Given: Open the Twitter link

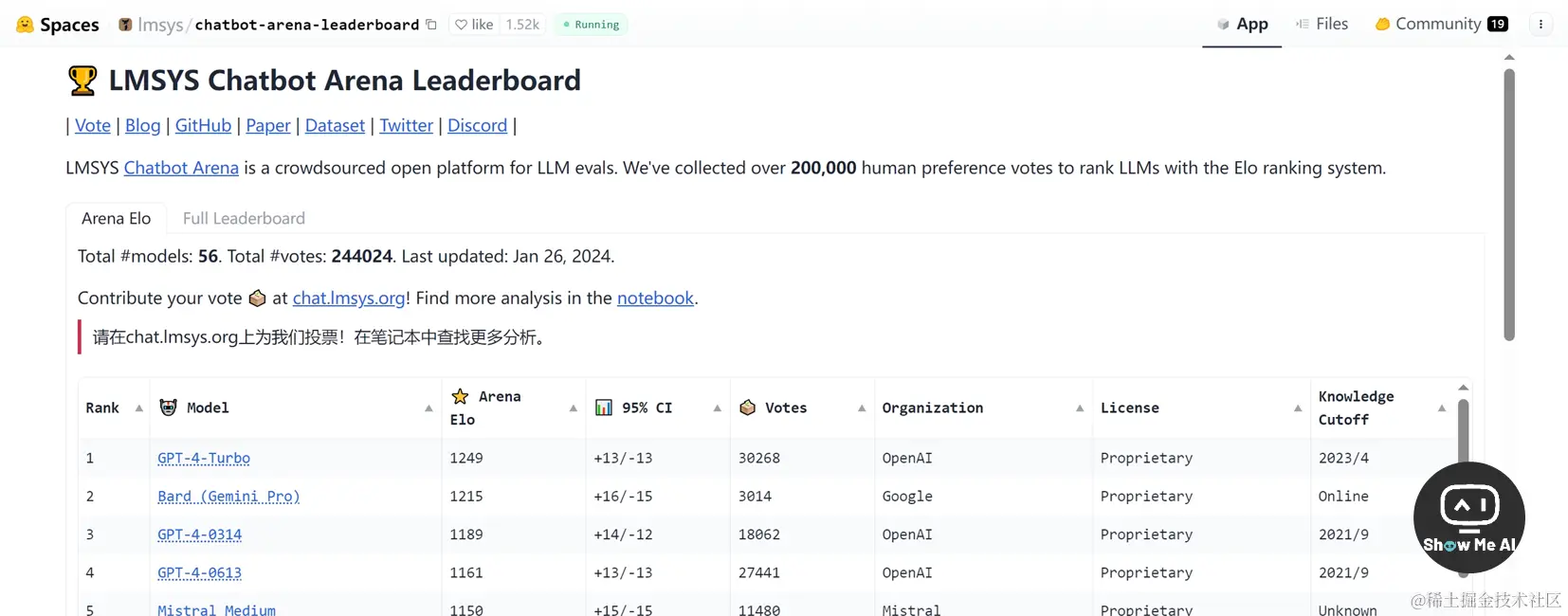Looking at the screenshot, I should coord(406,125).
